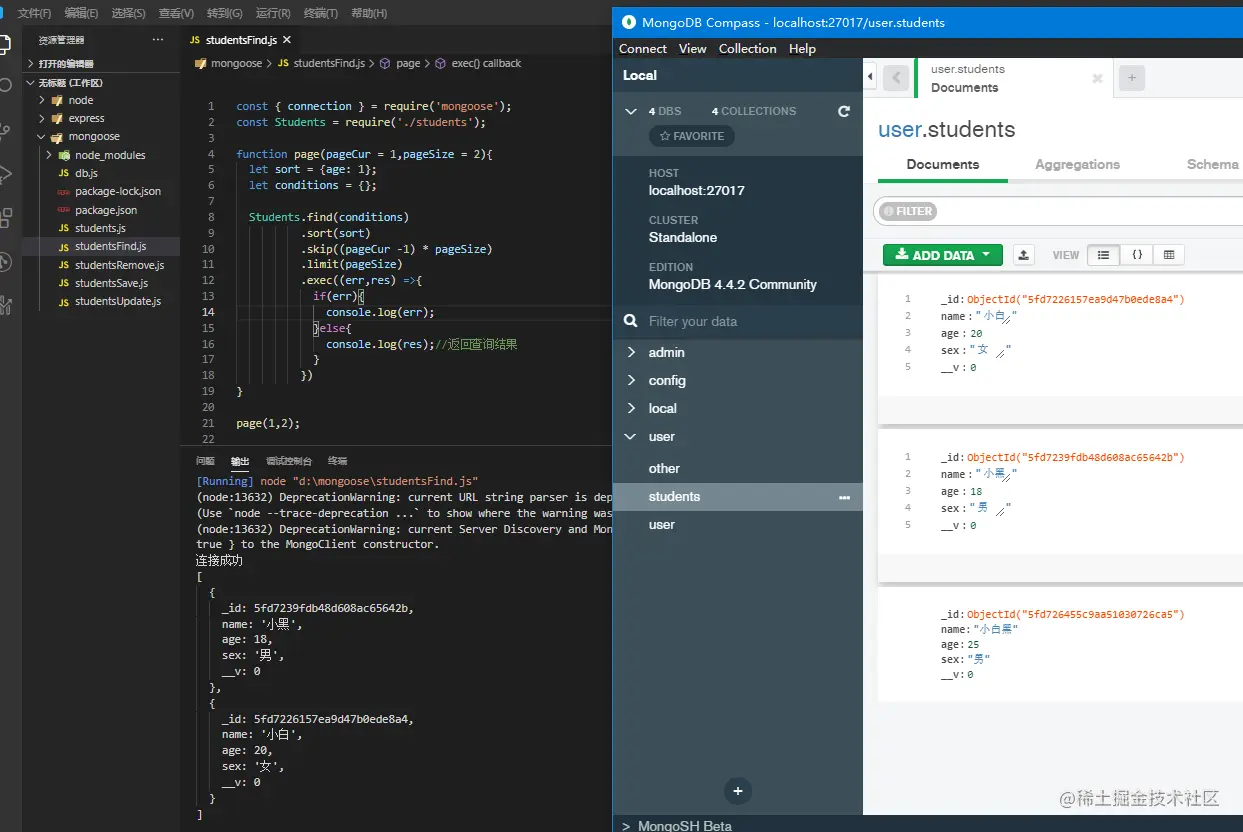Select the Documents tab
Viewport: 1243px width, 832px height.
click(943, 164)
